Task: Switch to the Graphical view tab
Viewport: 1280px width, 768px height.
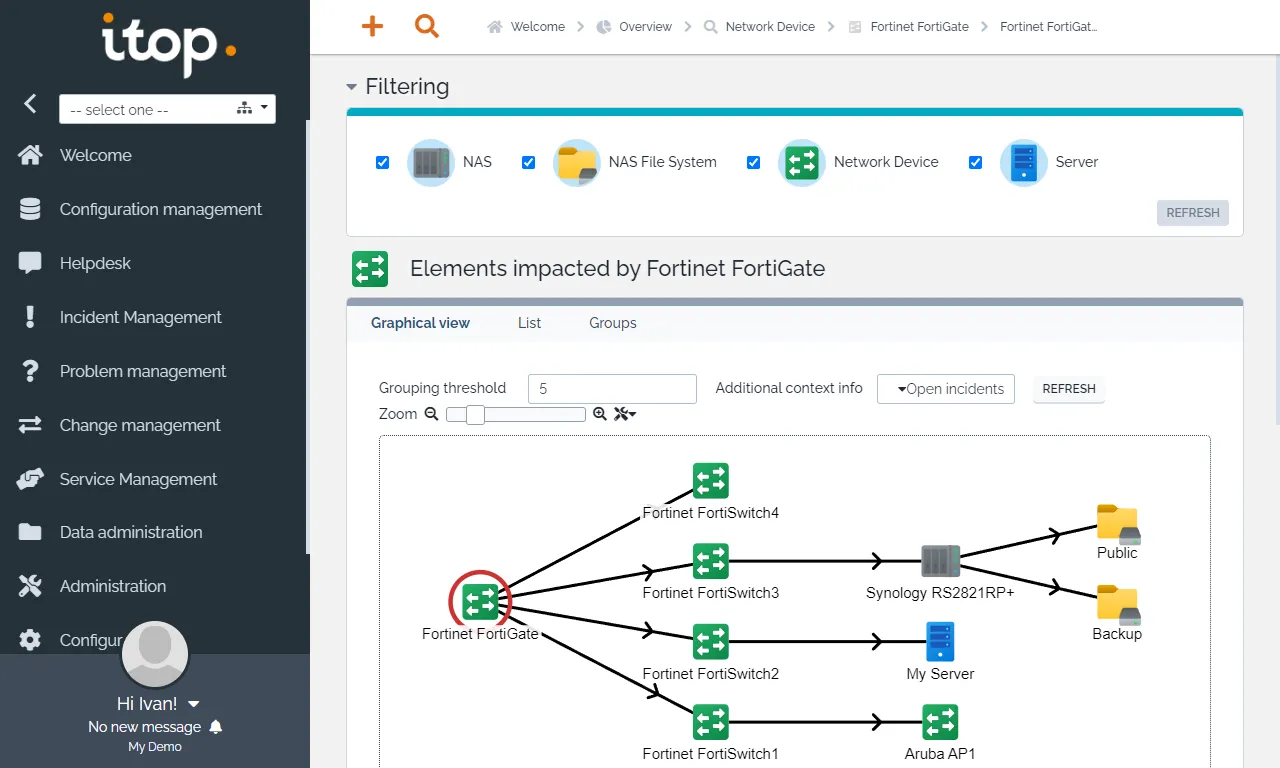Action: pos(420,323)
